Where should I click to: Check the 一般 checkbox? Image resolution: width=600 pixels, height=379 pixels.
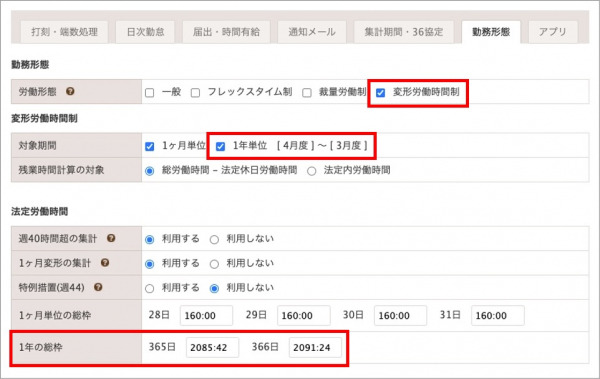click(x=150, y=93)
